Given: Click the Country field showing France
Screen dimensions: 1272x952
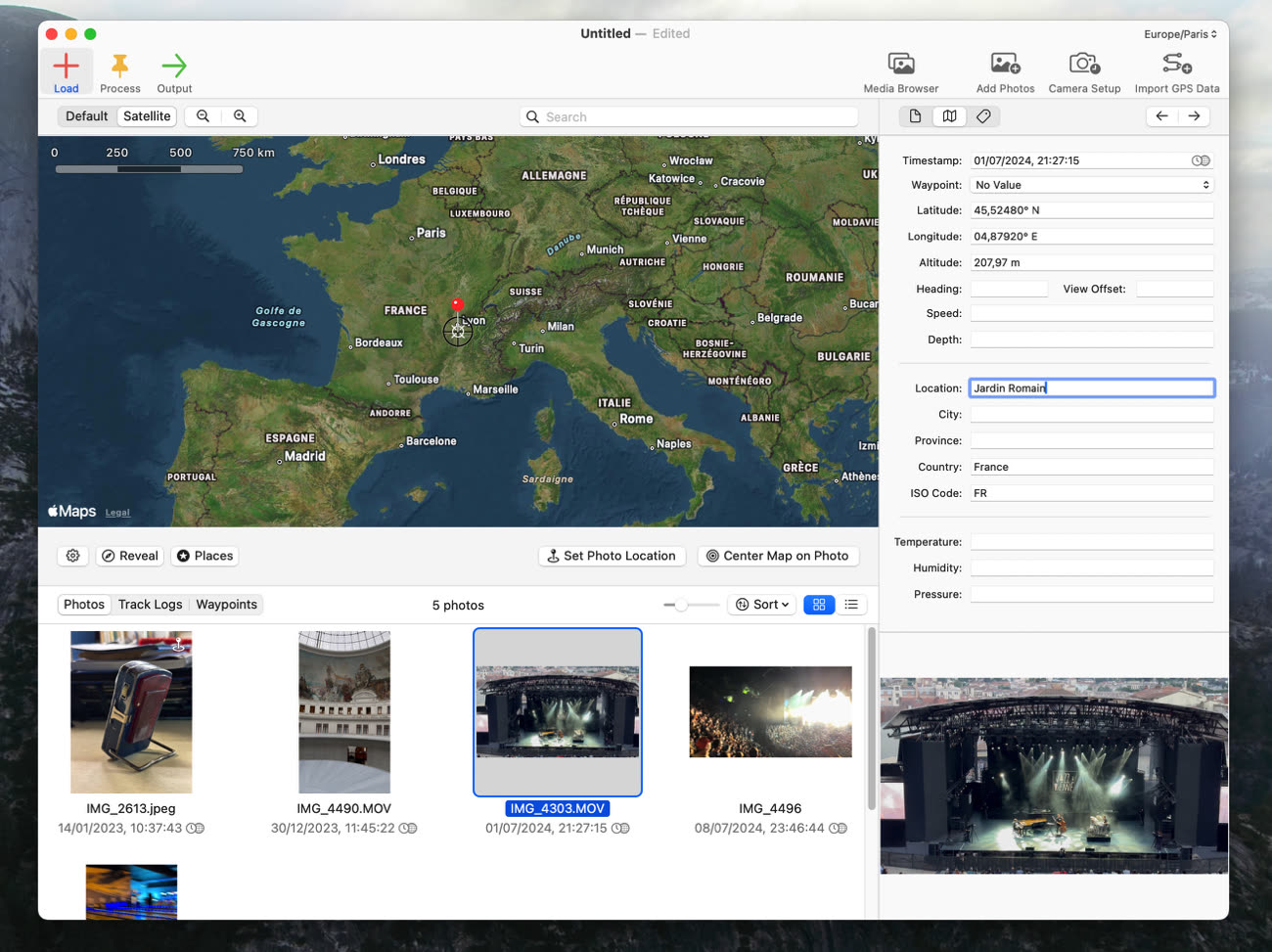Looking at the screenshot, I should tap(1092, 468).
